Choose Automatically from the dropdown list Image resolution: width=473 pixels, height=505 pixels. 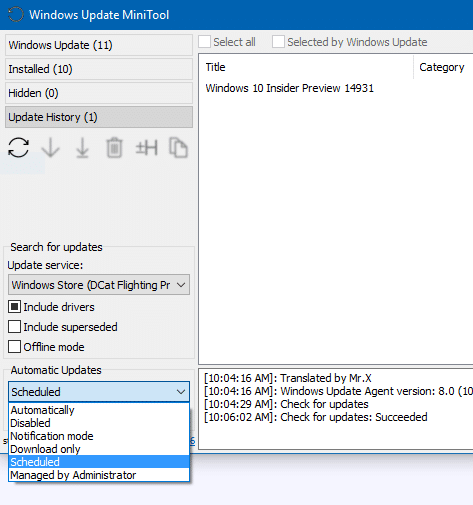(99, 410)
